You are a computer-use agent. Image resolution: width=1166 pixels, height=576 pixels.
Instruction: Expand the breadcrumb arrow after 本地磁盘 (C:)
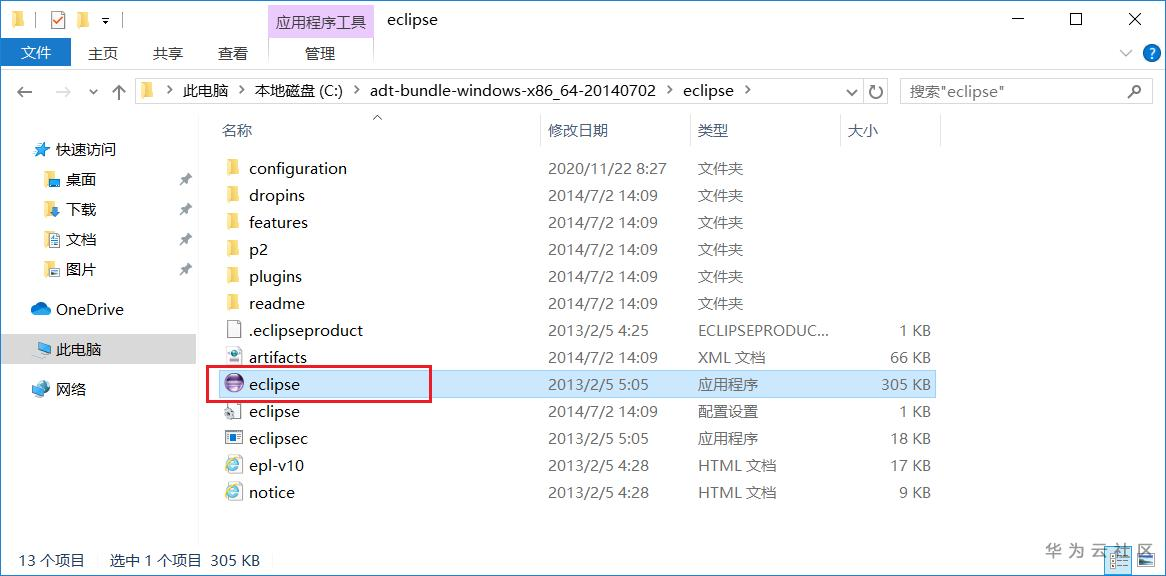(355, 91)
